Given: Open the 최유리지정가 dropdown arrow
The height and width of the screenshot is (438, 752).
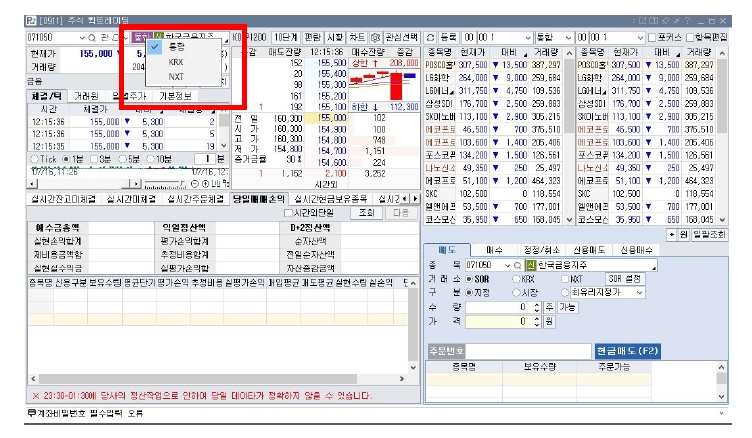Looking at the screenshot, I should coord(639,292).
